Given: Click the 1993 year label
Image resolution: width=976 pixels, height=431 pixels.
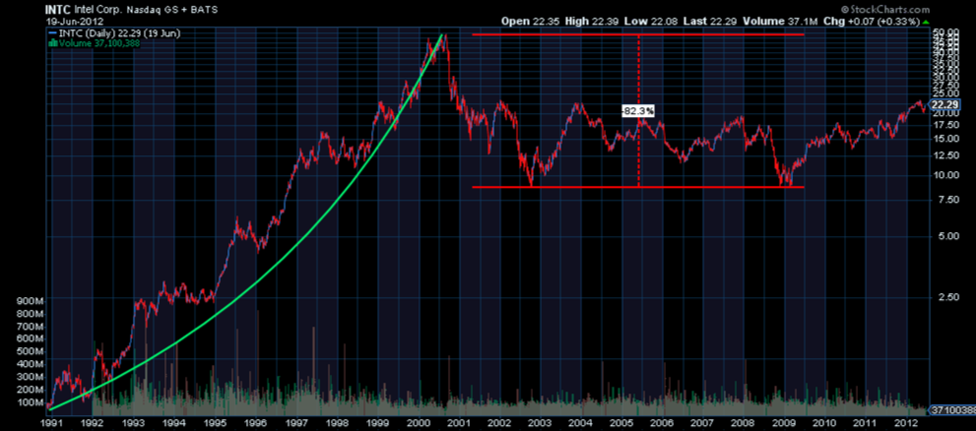Looking at the screenshot, I should pyautogui.click(x=134, y=423).
